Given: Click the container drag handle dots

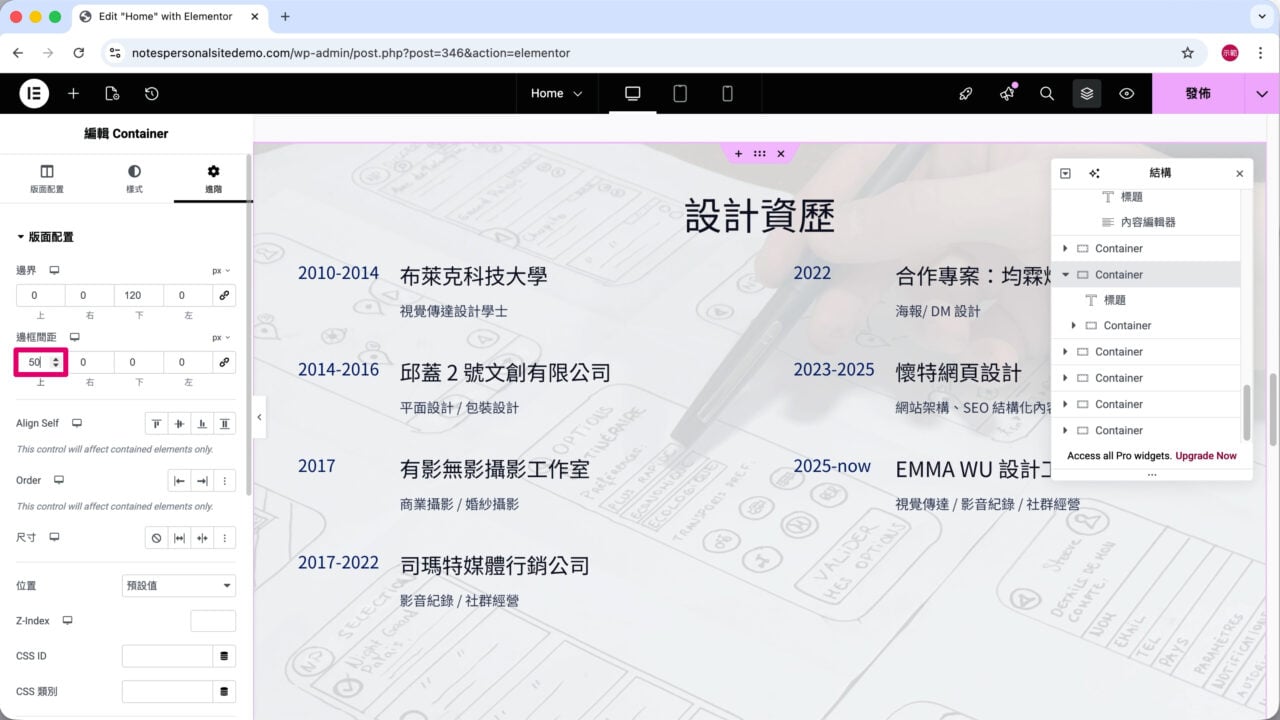Looking at the screenshot, I should pos(760,154).
